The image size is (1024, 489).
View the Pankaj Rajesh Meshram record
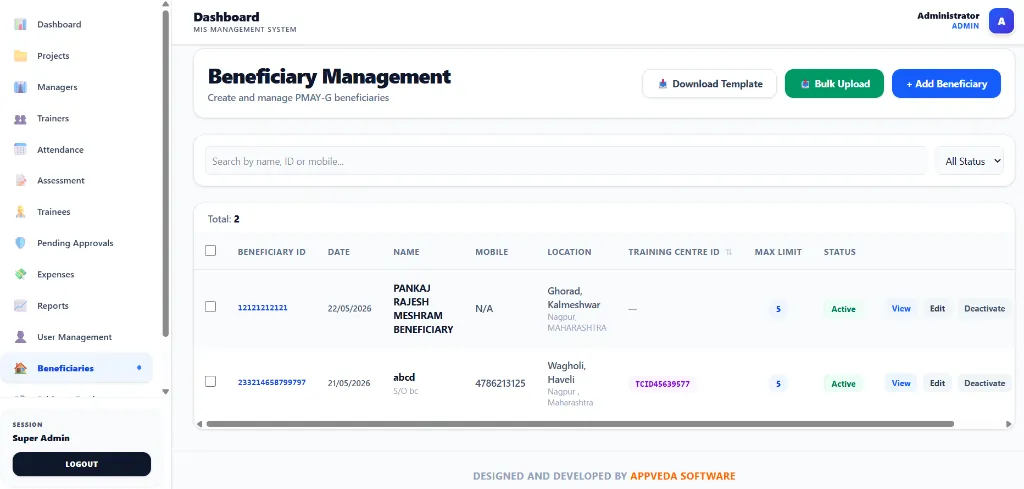click(901, 309)
